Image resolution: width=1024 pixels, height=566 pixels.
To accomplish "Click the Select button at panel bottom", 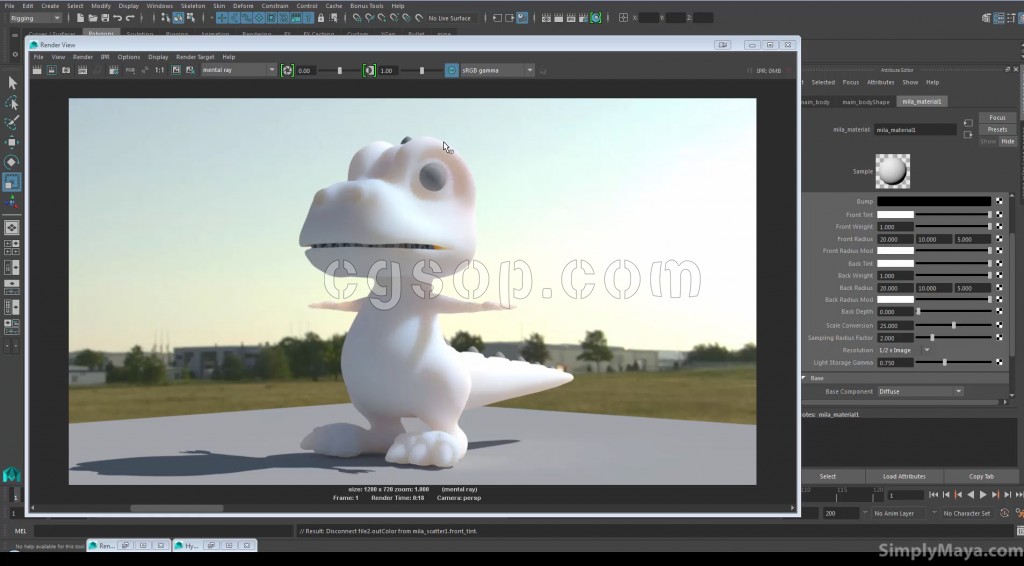I will pos(827,476).
